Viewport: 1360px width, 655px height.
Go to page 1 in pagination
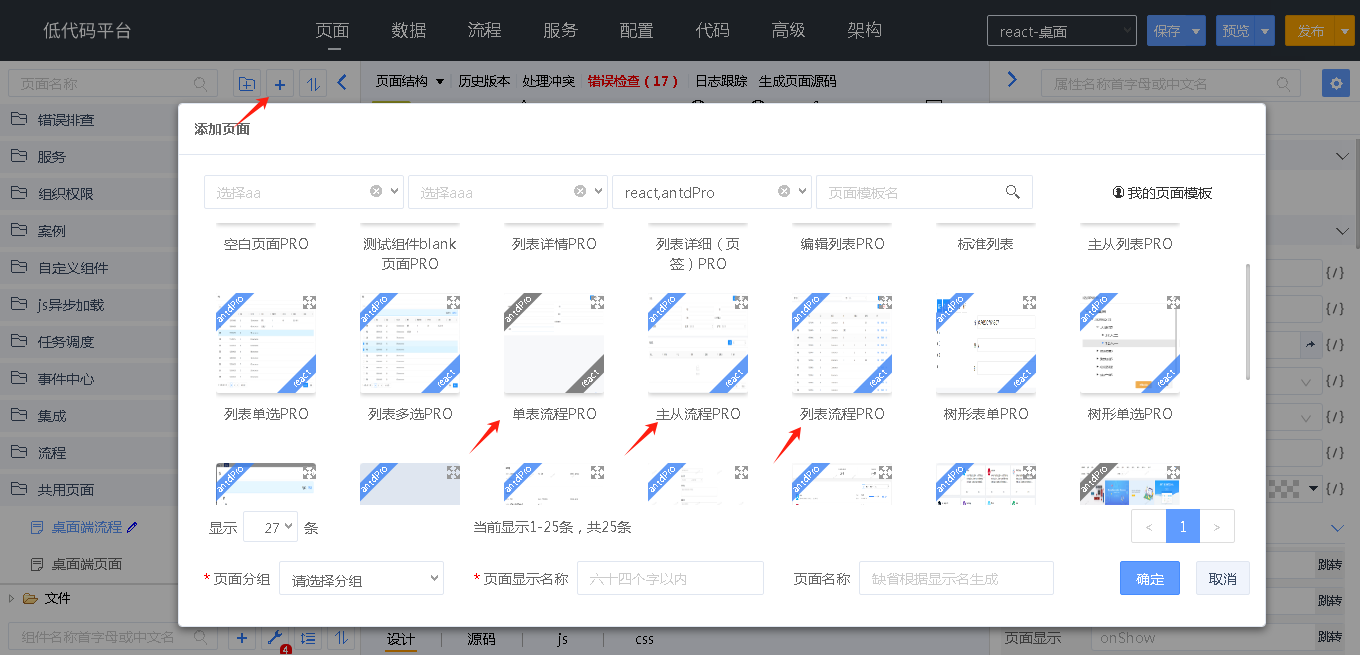point(1183,526)
